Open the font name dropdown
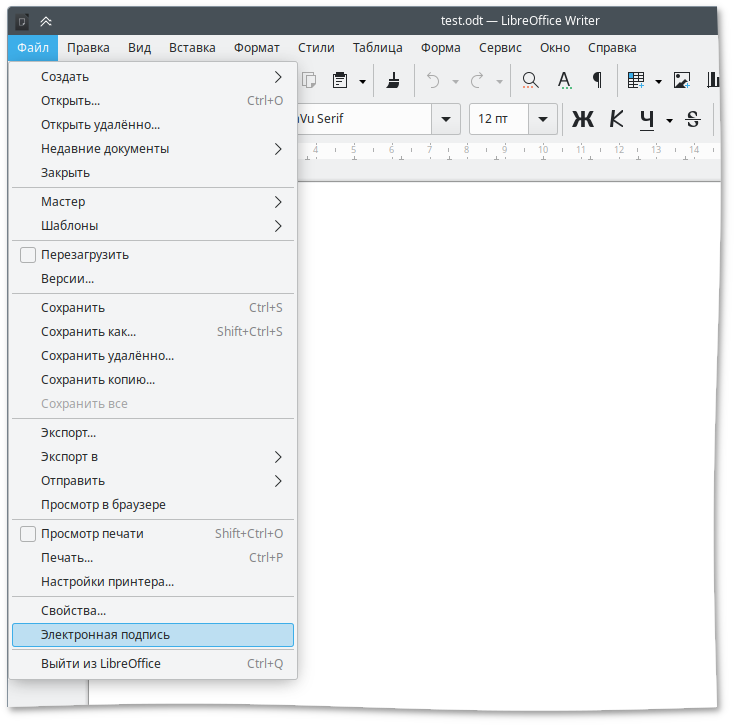 click(x=446, y=119)
